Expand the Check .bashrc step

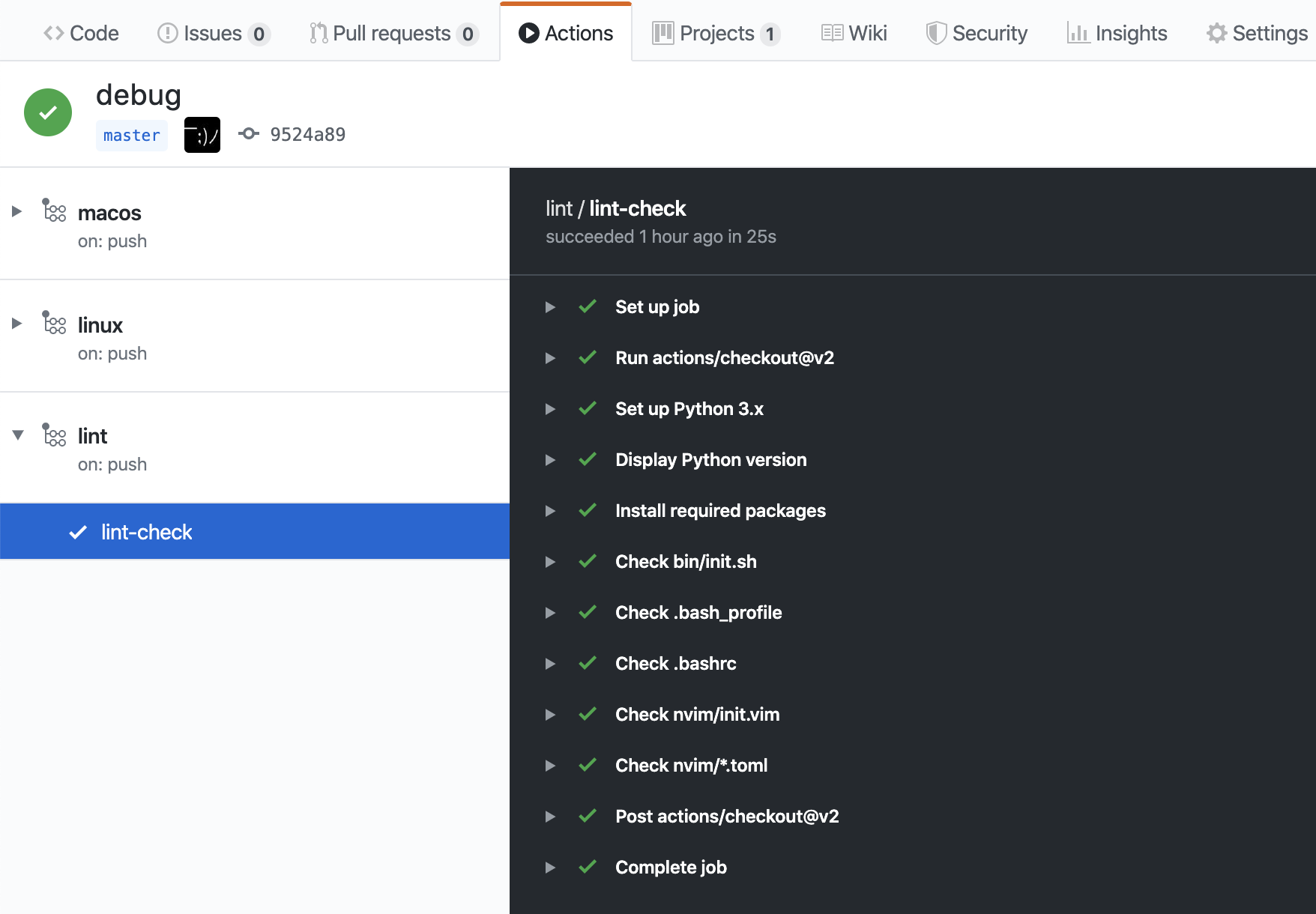click(550, 664)
